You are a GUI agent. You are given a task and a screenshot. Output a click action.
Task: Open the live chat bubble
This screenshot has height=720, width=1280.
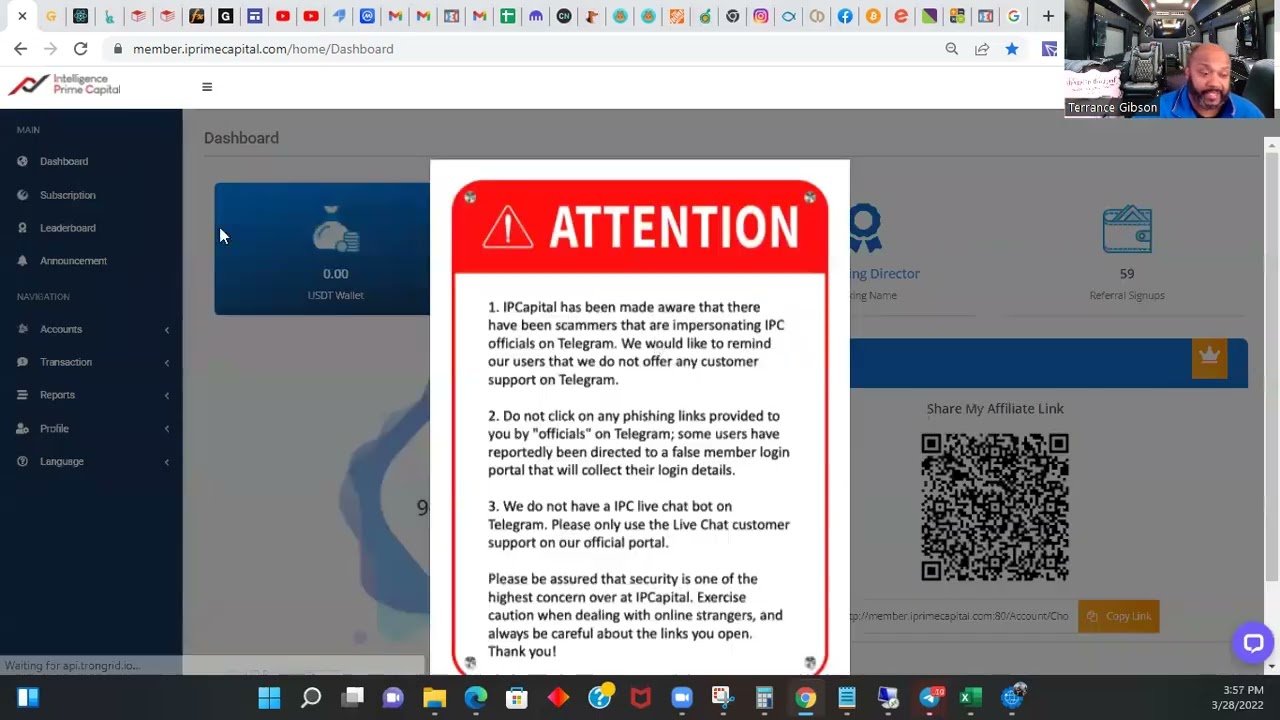tap(1253, 643)
